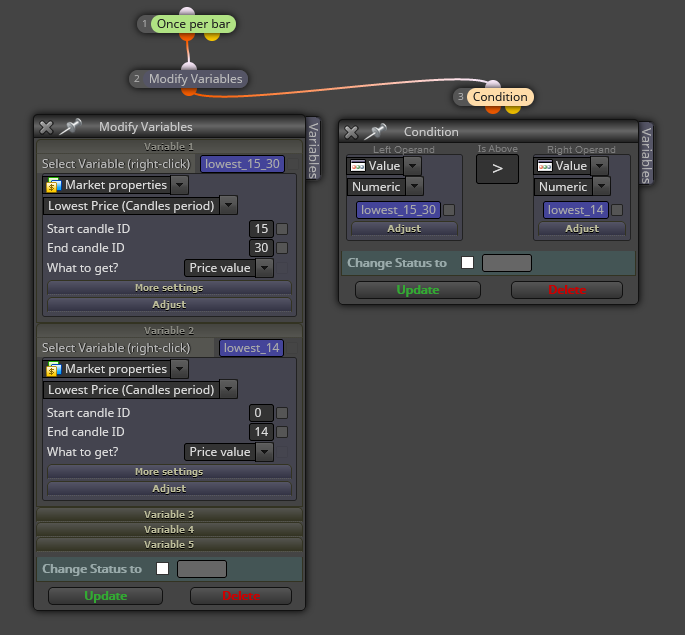Click Adjust under Right Operand
Viewport: 685px width, 635px height.
pyautogui.click(x=582, y=229)
